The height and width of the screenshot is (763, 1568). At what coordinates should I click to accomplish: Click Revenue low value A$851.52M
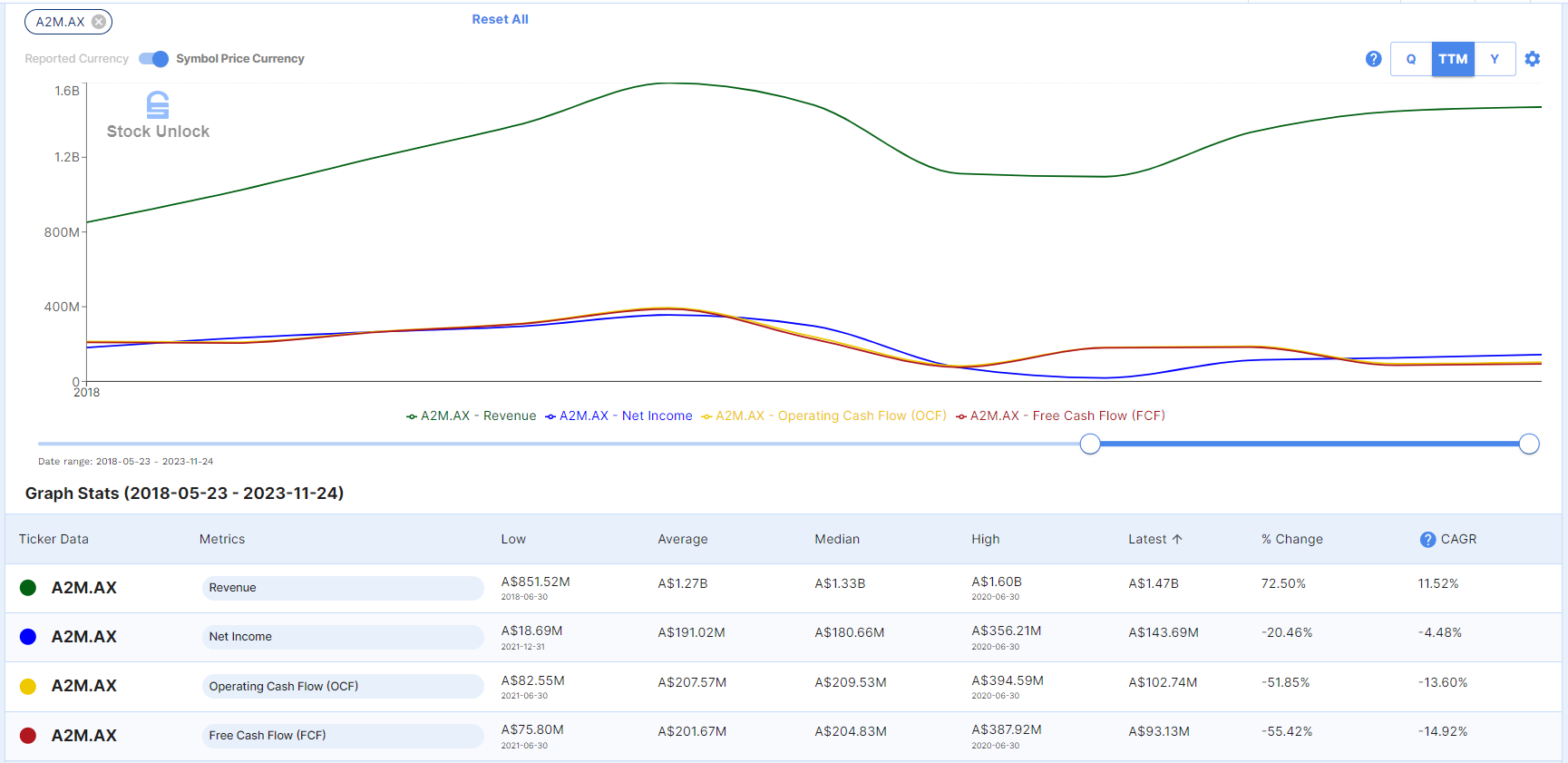(535, 582)
